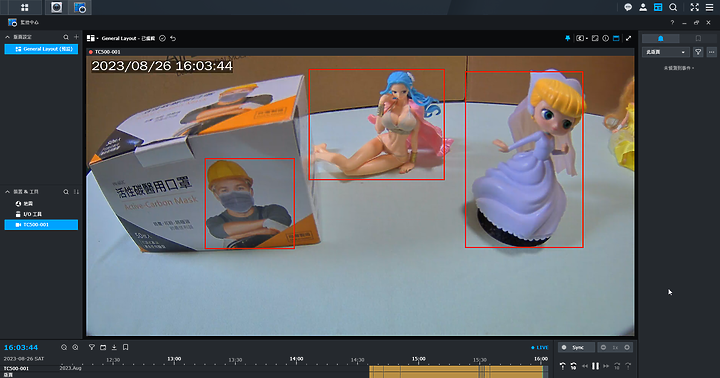
Task: Jump to LIVE view
Action: pyautogui.click(x=540, y=348)
